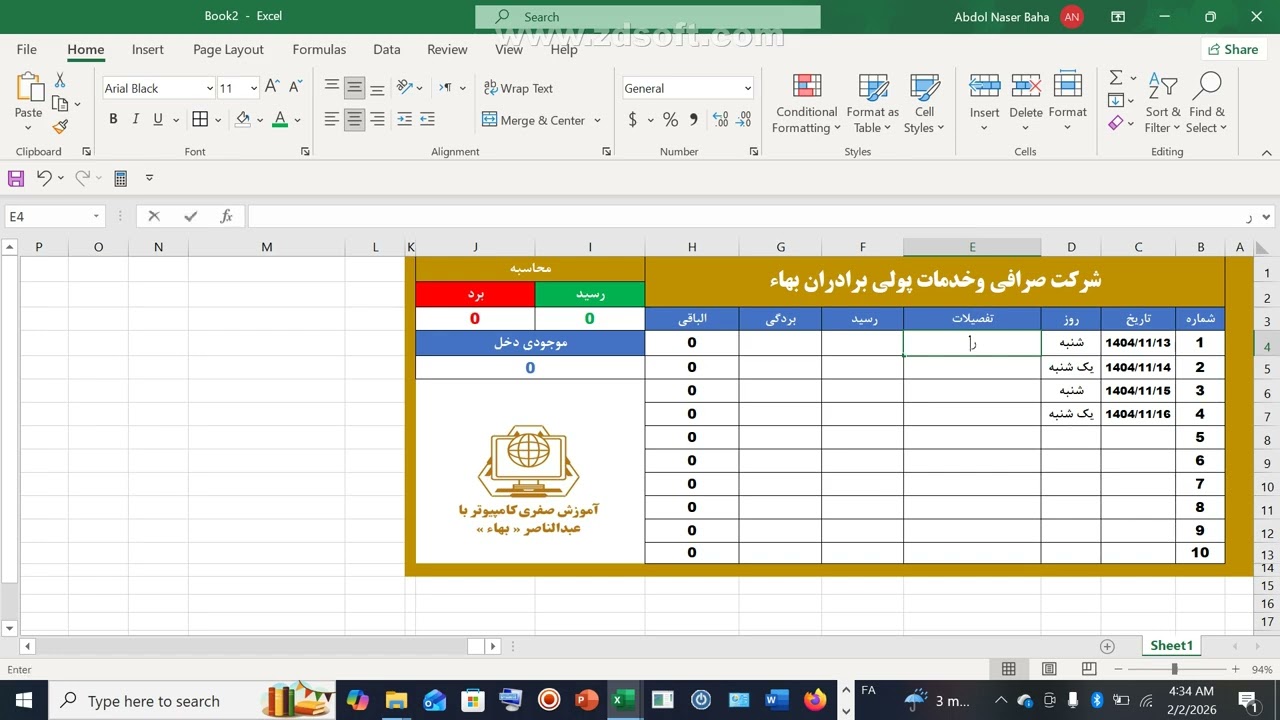
Task: Click the Decrease Decimal icon
Action: point(745,120)
